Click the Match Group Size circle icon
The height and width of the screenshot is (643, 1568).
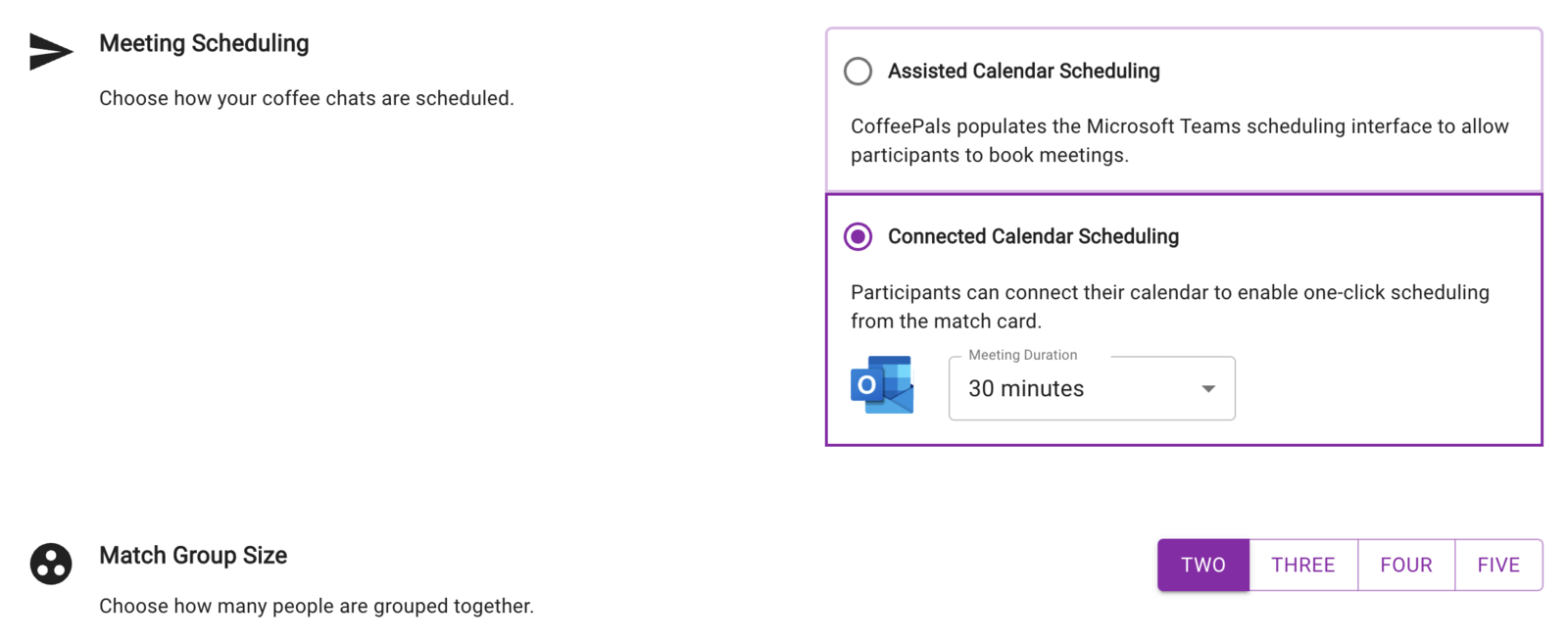click(51, 564)
